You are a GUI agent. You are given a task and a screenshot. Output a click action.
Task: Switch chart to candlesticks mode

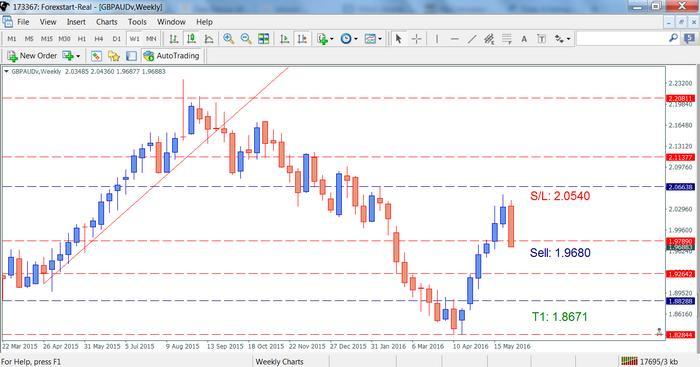192,39
